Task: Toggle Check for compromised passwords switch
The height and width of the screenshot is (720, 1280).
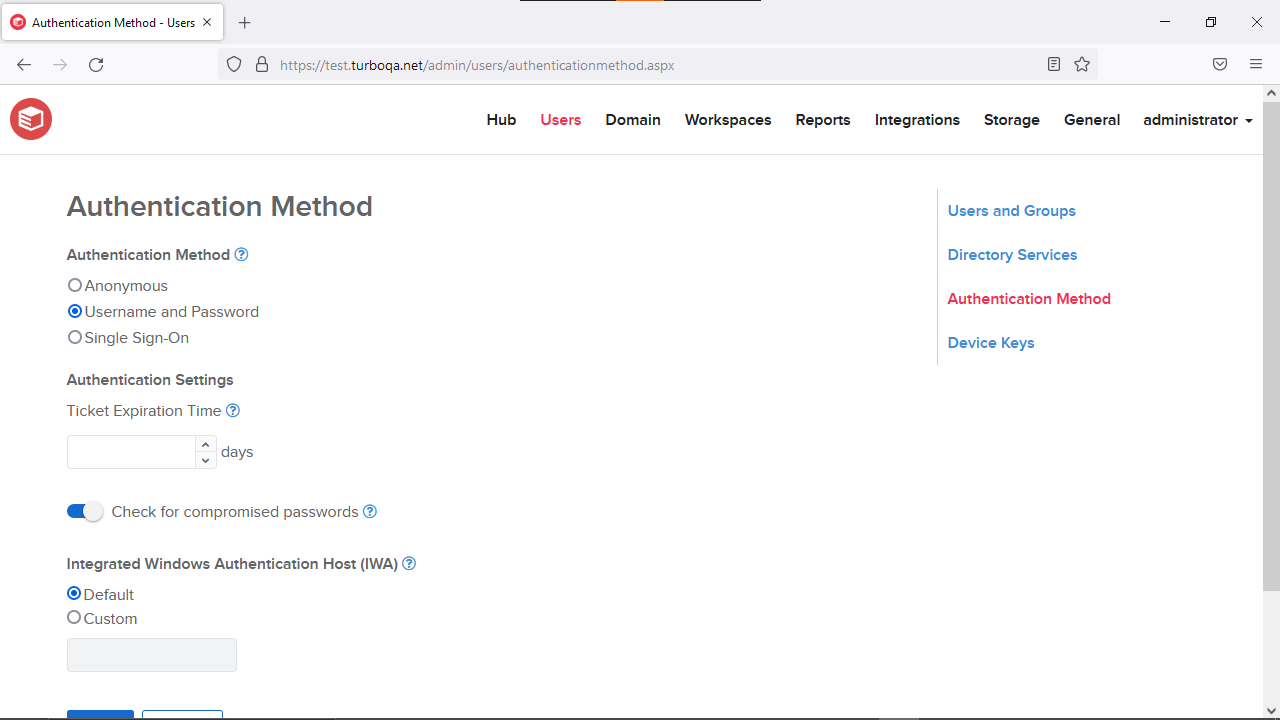Action: [x=85, y=512]
